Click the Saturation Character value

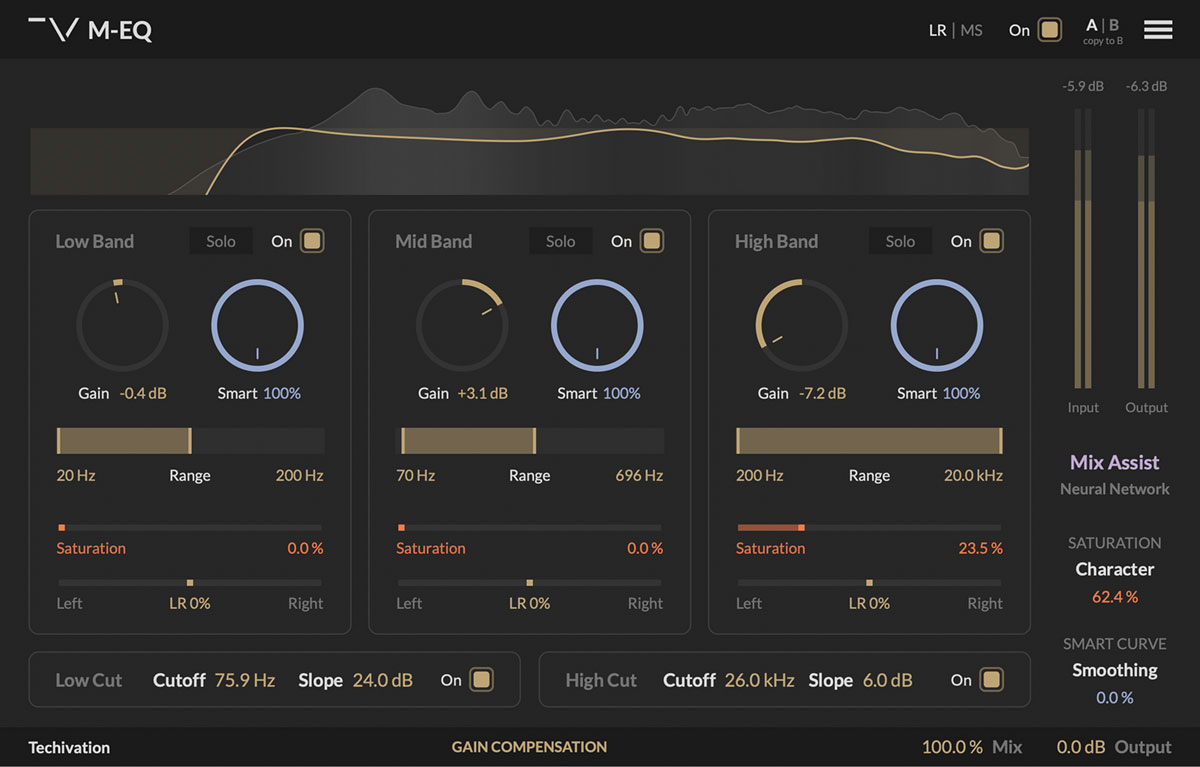point(1114,597)
